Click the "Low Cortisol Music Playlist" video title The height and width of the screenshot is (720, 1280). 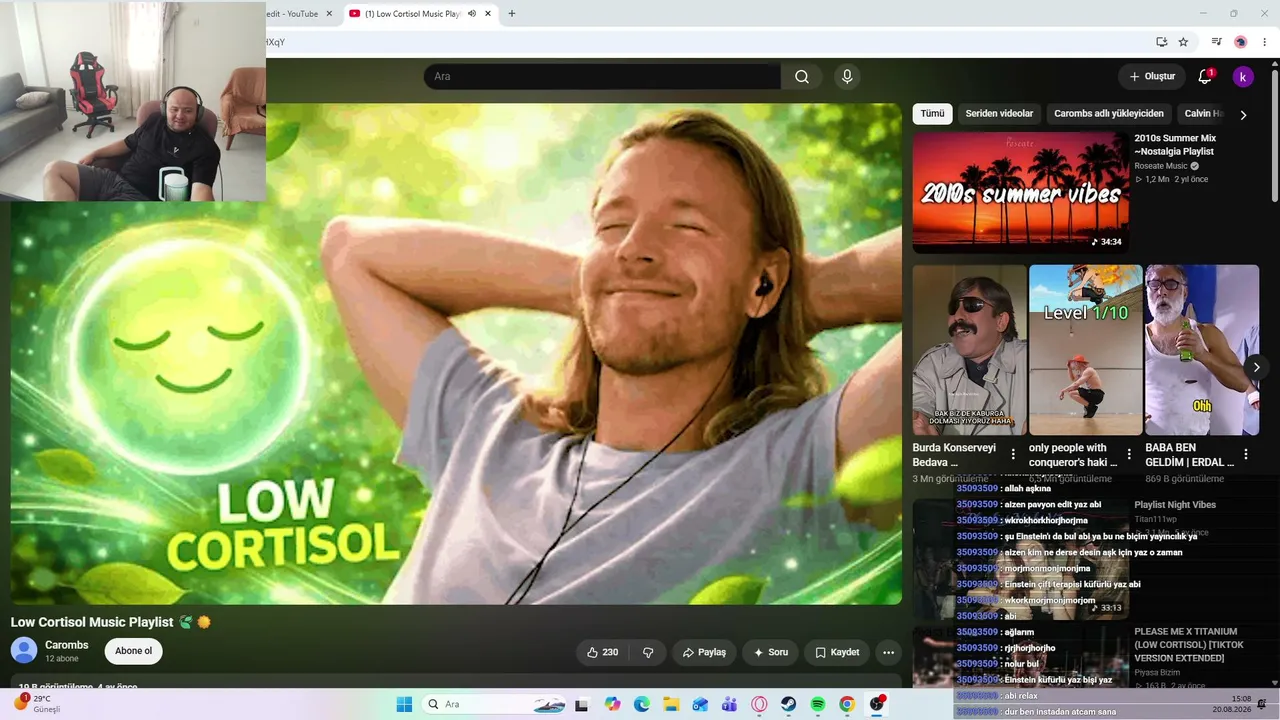[92, 622]
